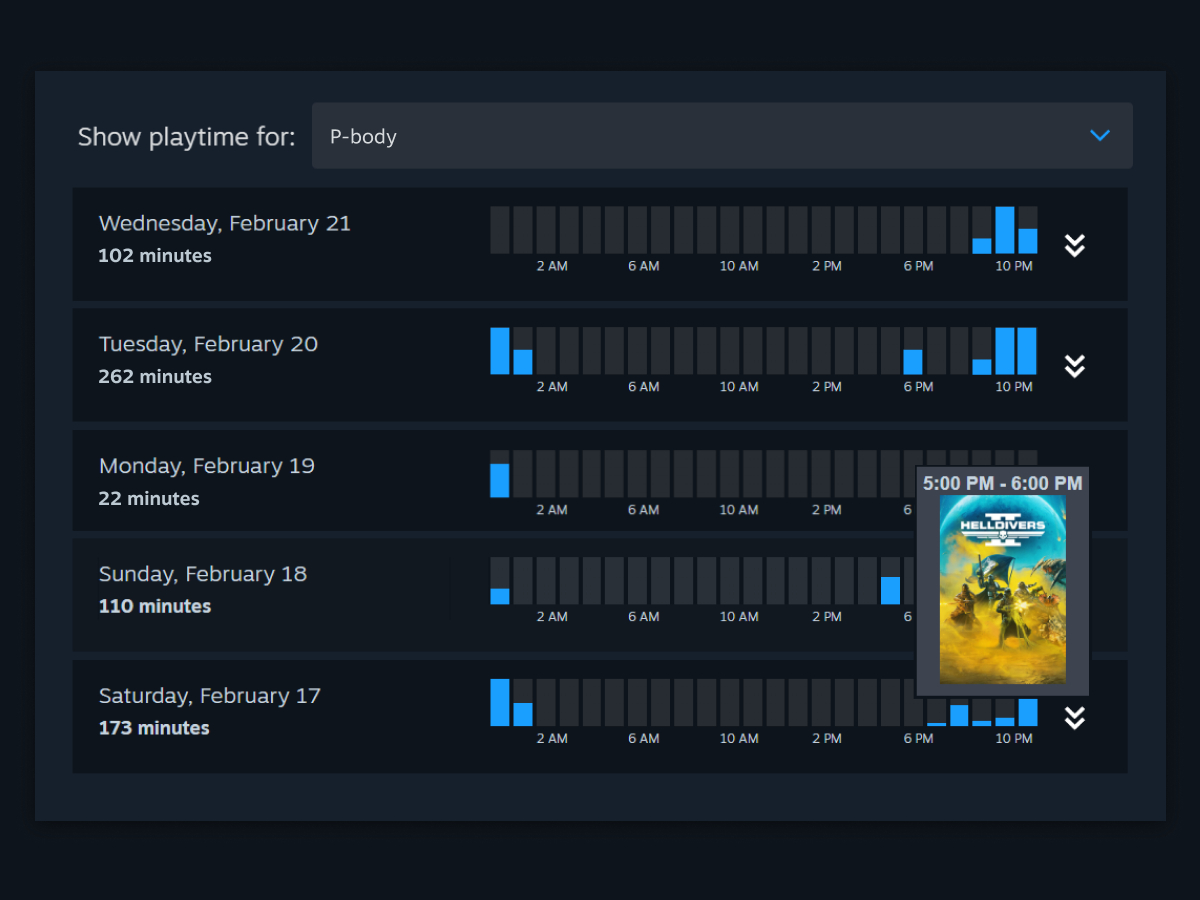This screenshot has width=1200, height=900.
Task: Expand Wednesday, February 21 details chevron
Action: coord(1075,245)
